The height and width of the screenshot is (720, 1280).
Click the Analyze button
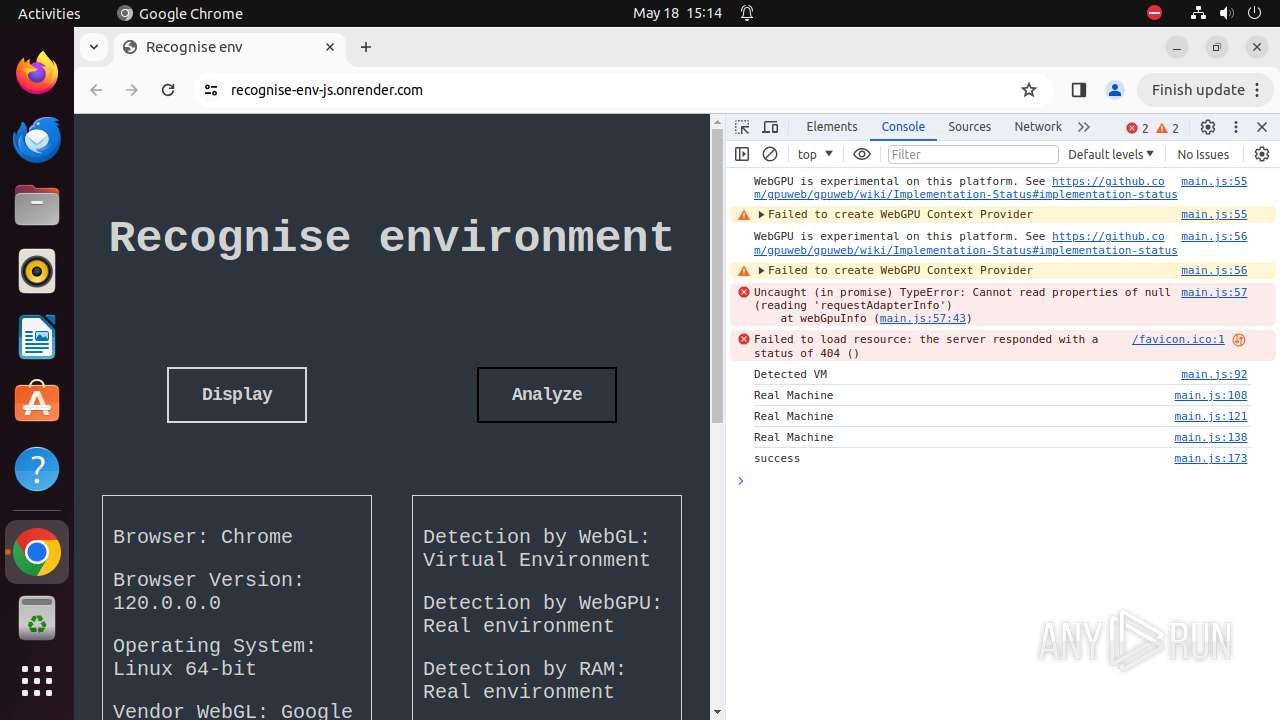pos(547,394)
